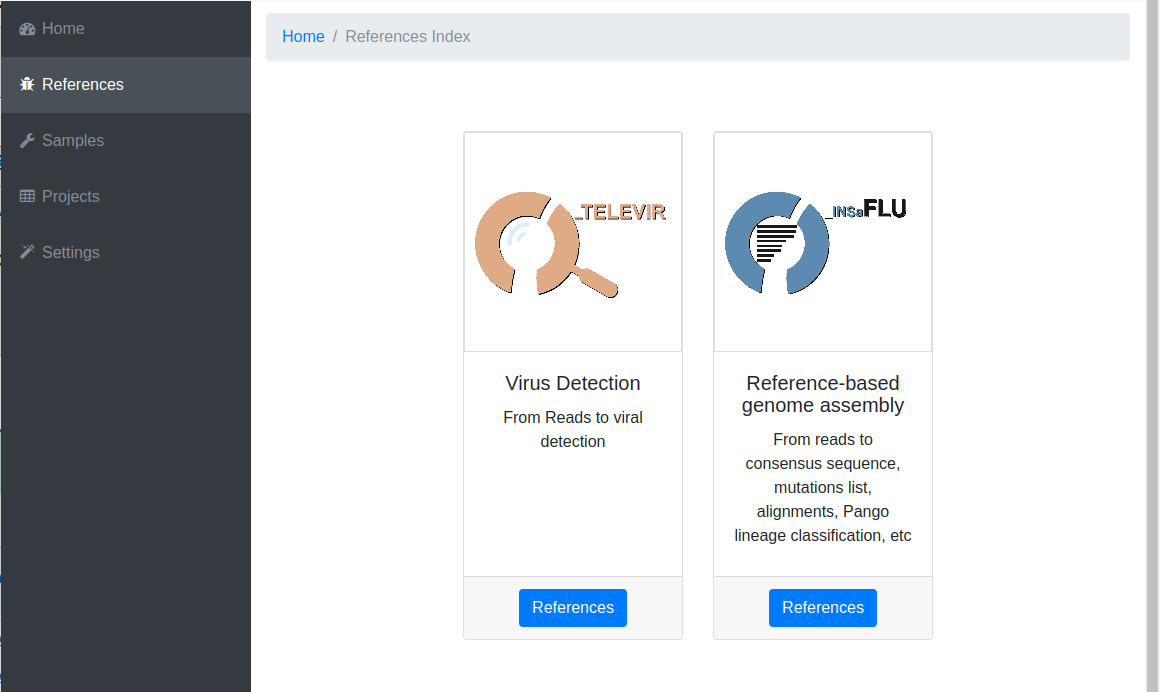Click the INSaFLU blue circular logo
The height and width of the screenshot is (692, 1160).
pos(816,243)
